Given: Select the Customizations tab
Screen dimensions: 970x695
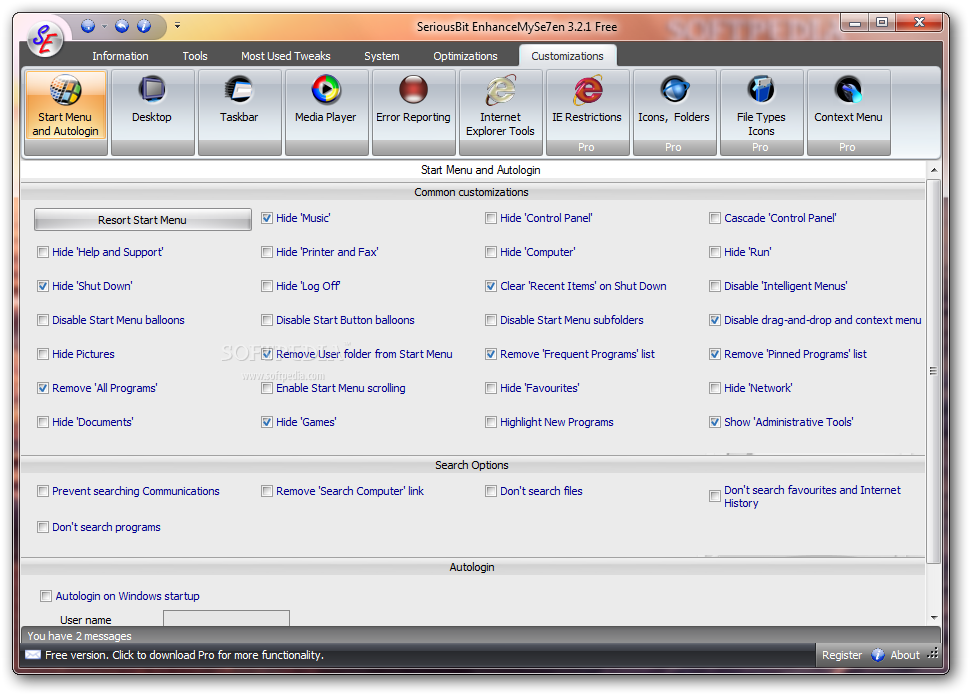Looking at the screenshot, I should (567, 56).
